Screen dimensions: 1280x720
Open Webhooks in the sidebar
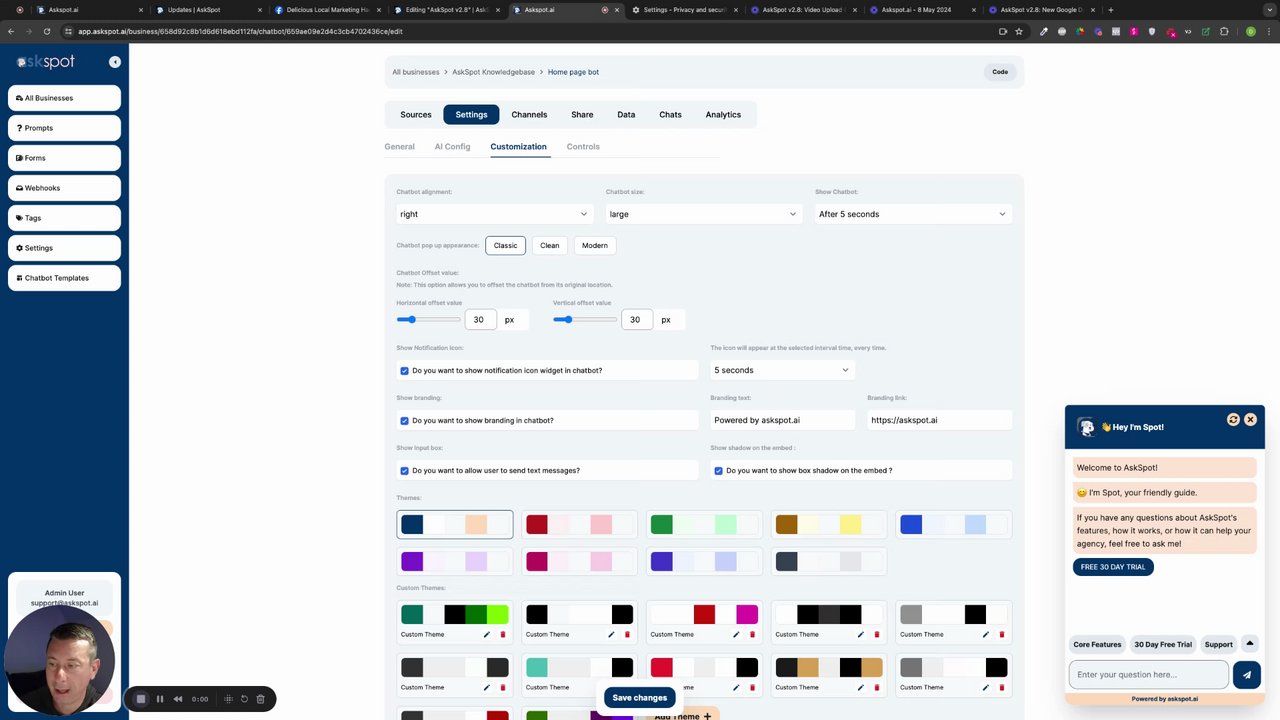click(x=64, y=188)
